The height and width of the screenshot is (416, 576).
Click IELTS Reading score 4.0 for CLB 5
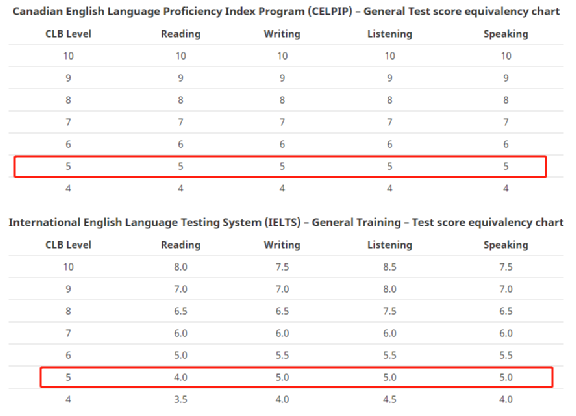(x=181, y=377)
